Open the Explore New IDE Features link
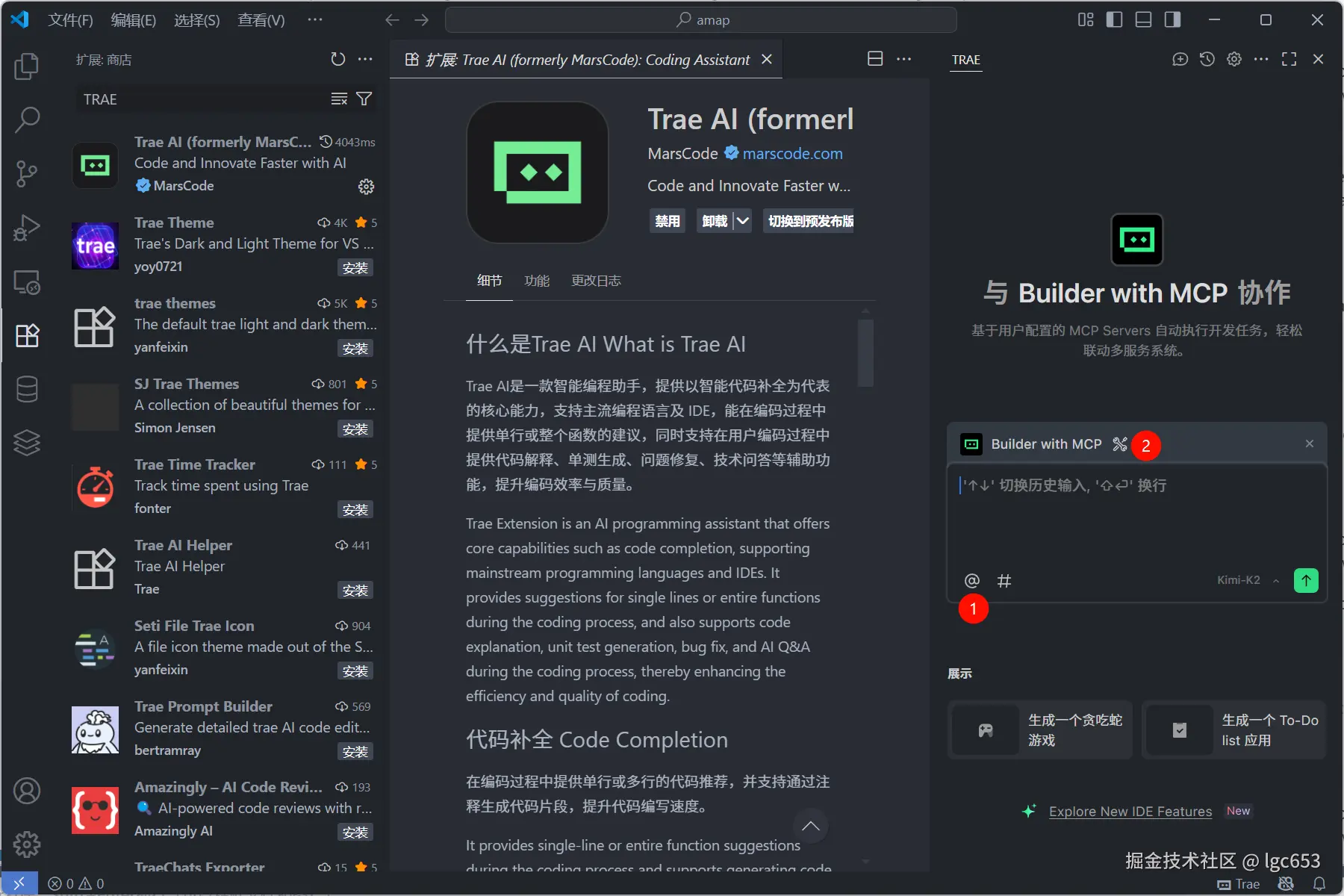Image resolution: width=1344 pixels, height=896 pixels. [x=1130, y=812]
